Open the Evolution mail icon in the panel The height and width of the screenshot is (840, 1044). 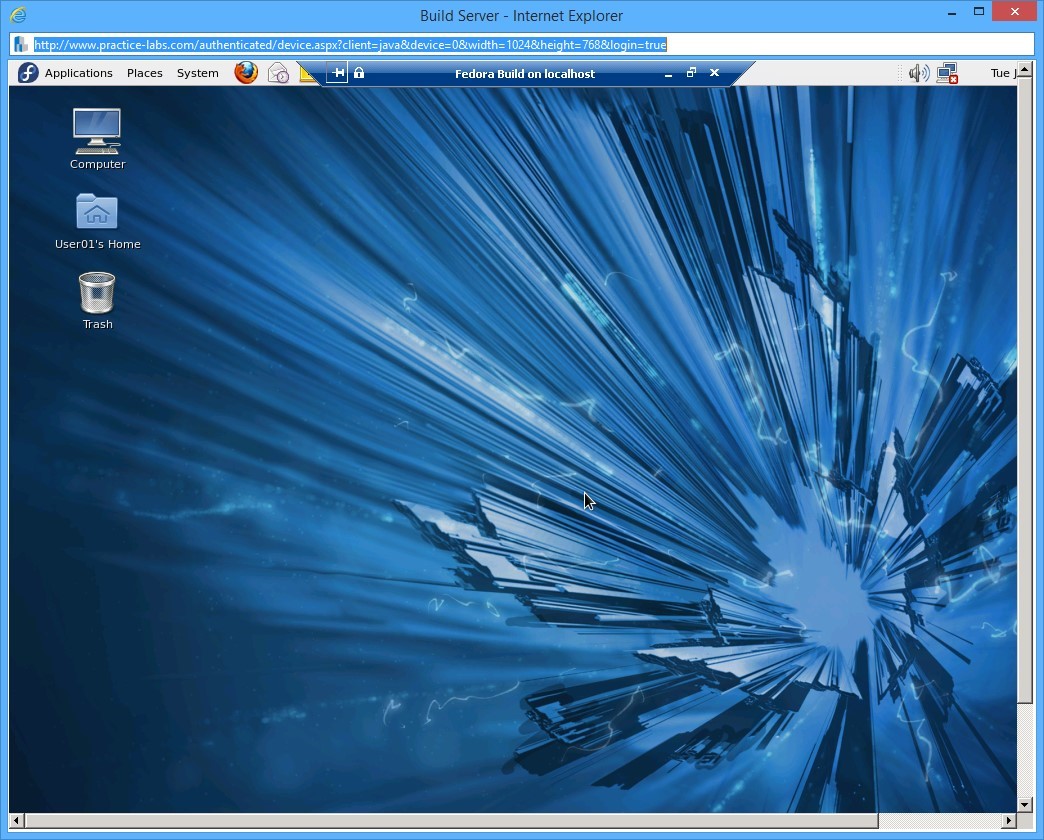coord(278,72)
